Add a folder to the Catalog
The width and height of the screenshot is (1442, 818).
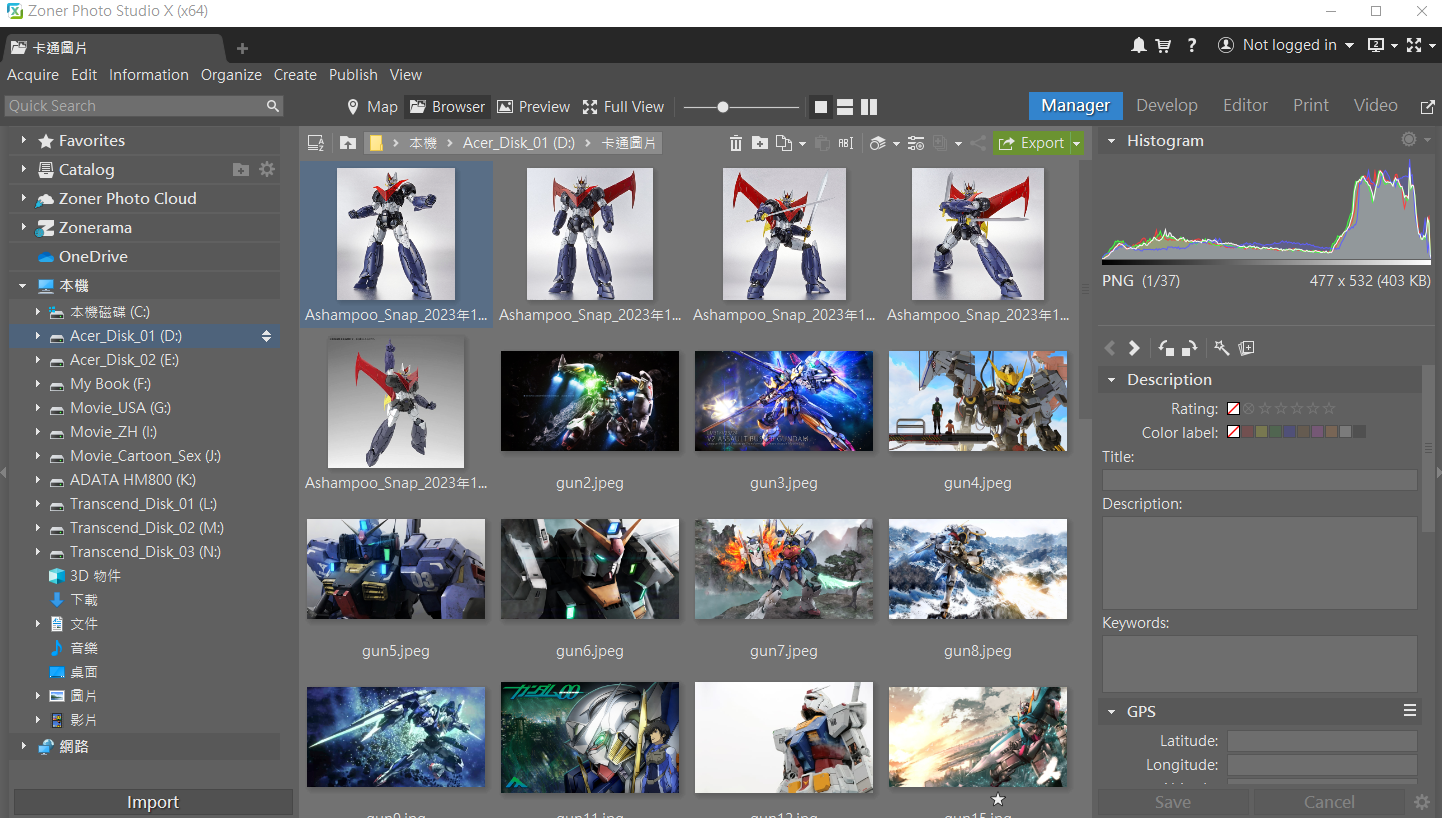pos(241,170)
